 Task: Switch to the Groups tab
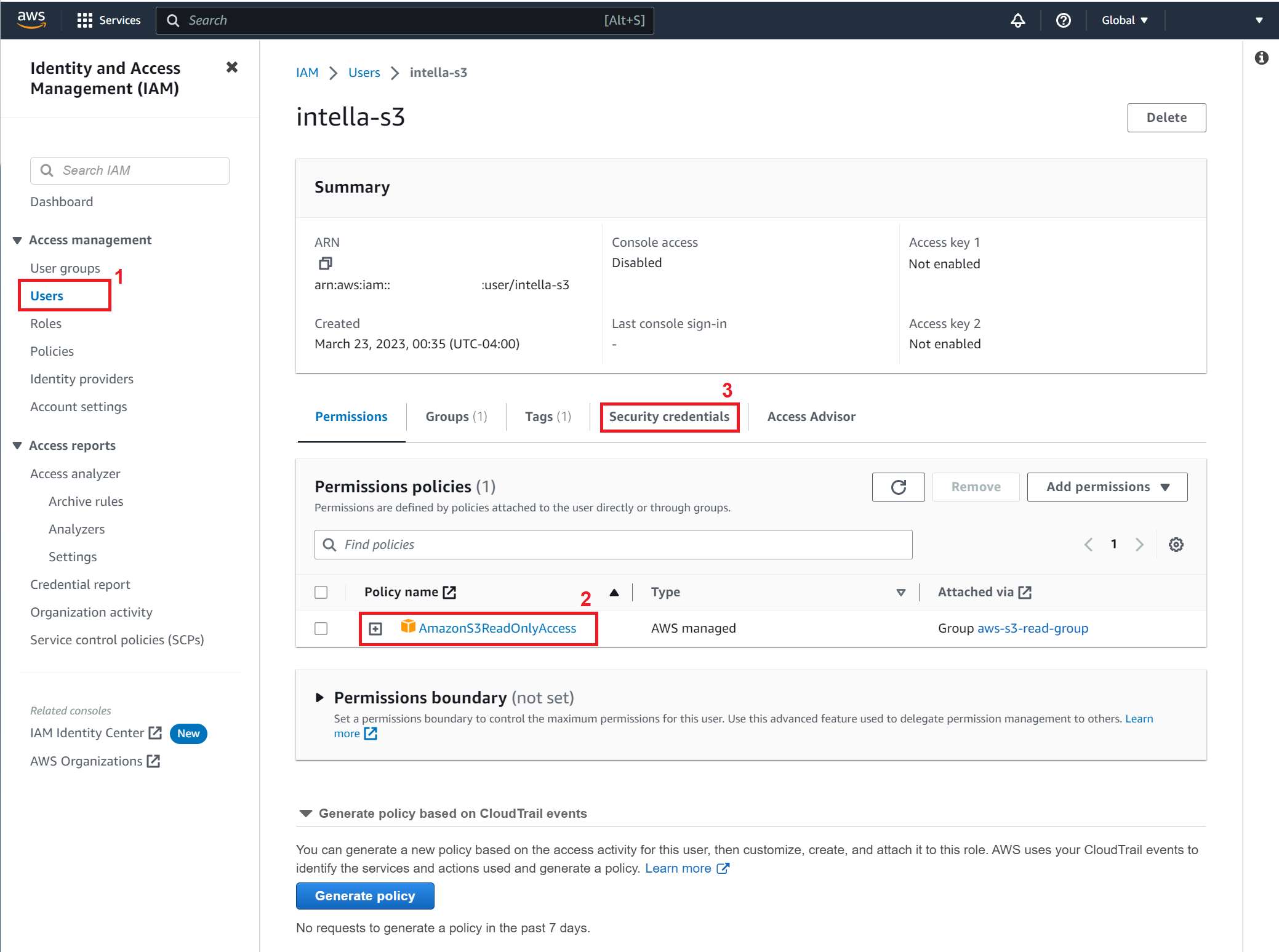pos(456,417)
